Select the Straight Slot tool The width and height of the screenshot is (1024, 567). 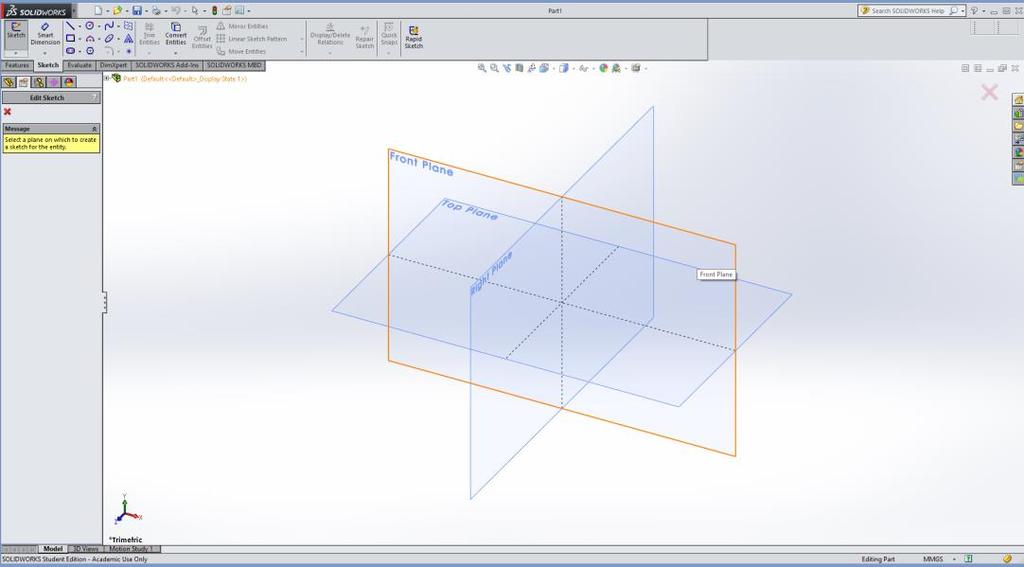click(70, 51)
